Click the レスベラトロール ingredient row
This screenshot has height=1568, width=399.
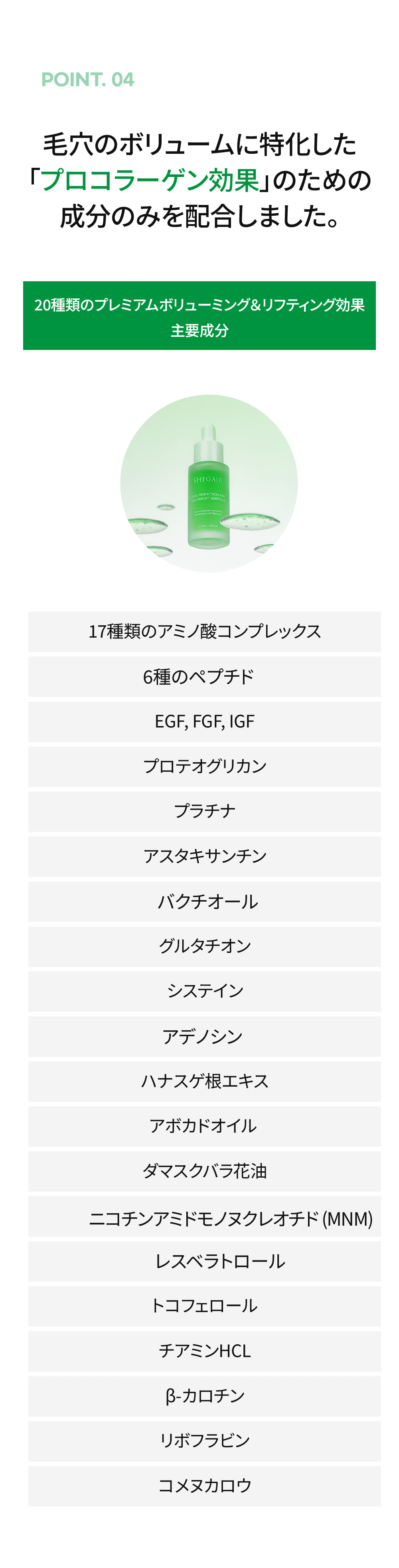click(204, 1261)
